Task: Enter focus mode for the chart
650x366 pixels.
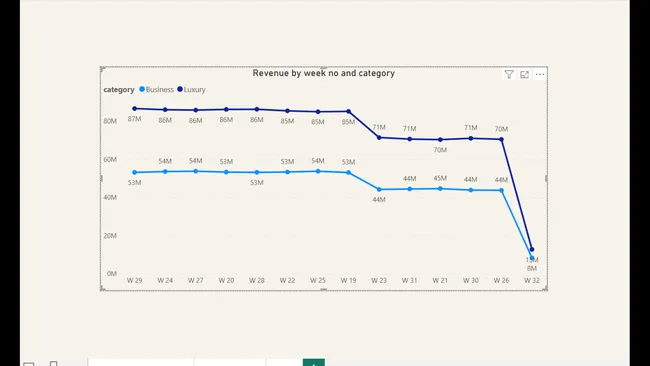Action: point(524,74)
